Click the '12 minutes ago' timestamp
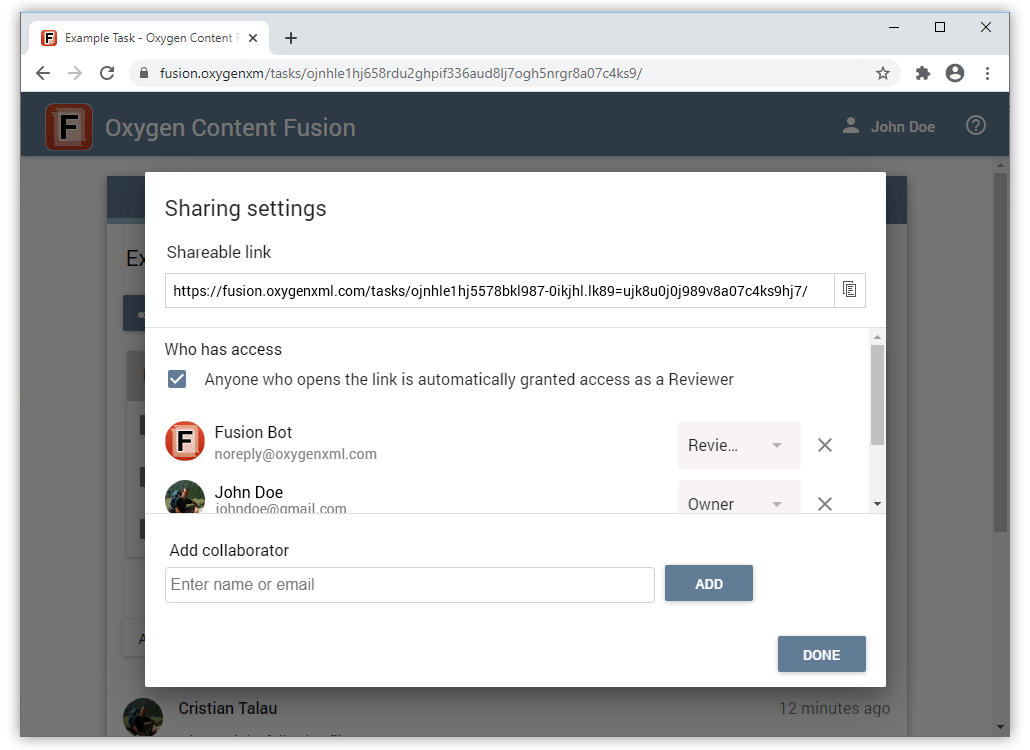Image resolution: width=1030 pixels, height=750 pixels. (834, 709)
